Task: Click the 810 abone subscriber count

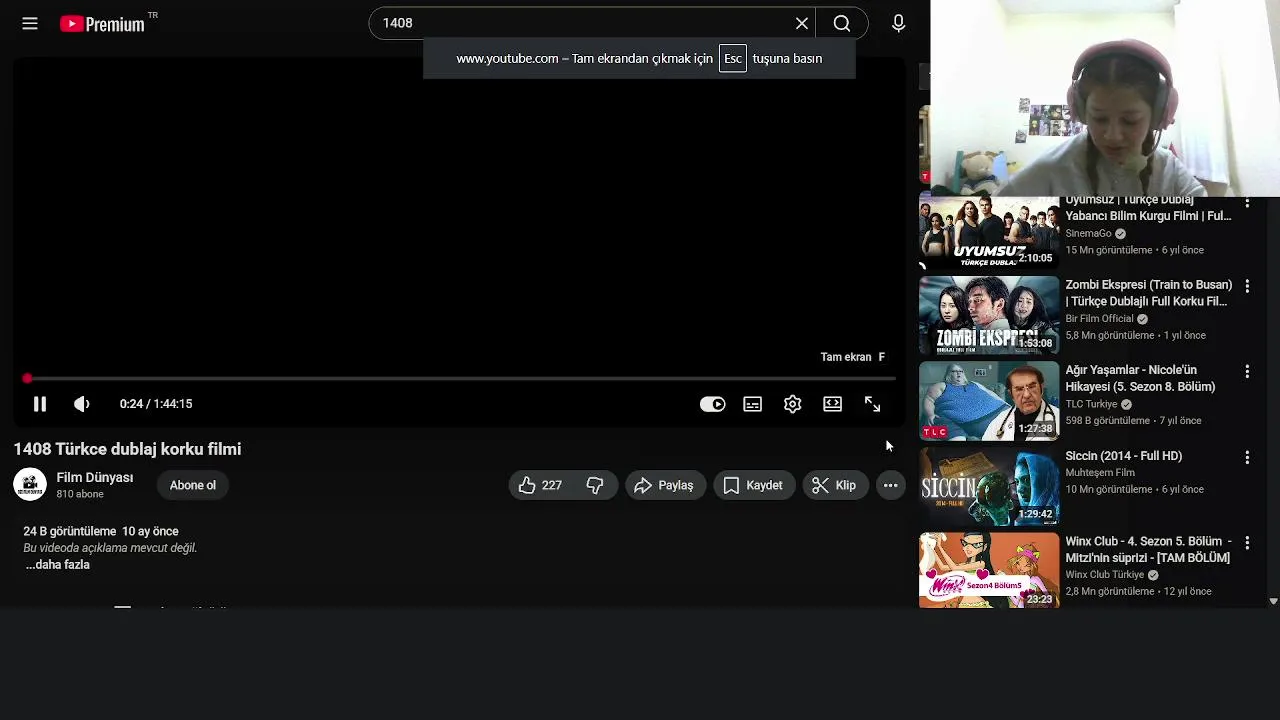Action: click(80, 494)
